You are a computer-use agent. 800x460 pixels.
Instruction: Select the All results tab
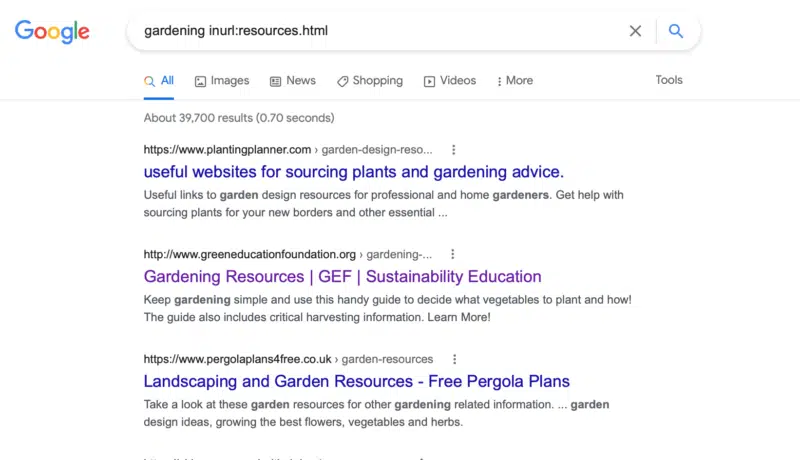tap(159, 81)
